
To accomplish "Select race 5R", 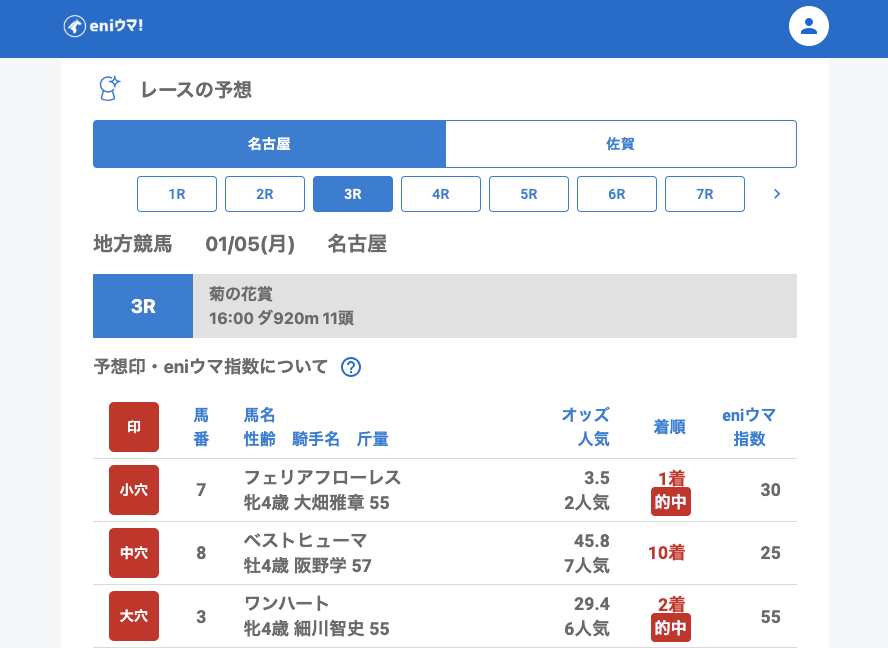I will (x=529, y=194).
